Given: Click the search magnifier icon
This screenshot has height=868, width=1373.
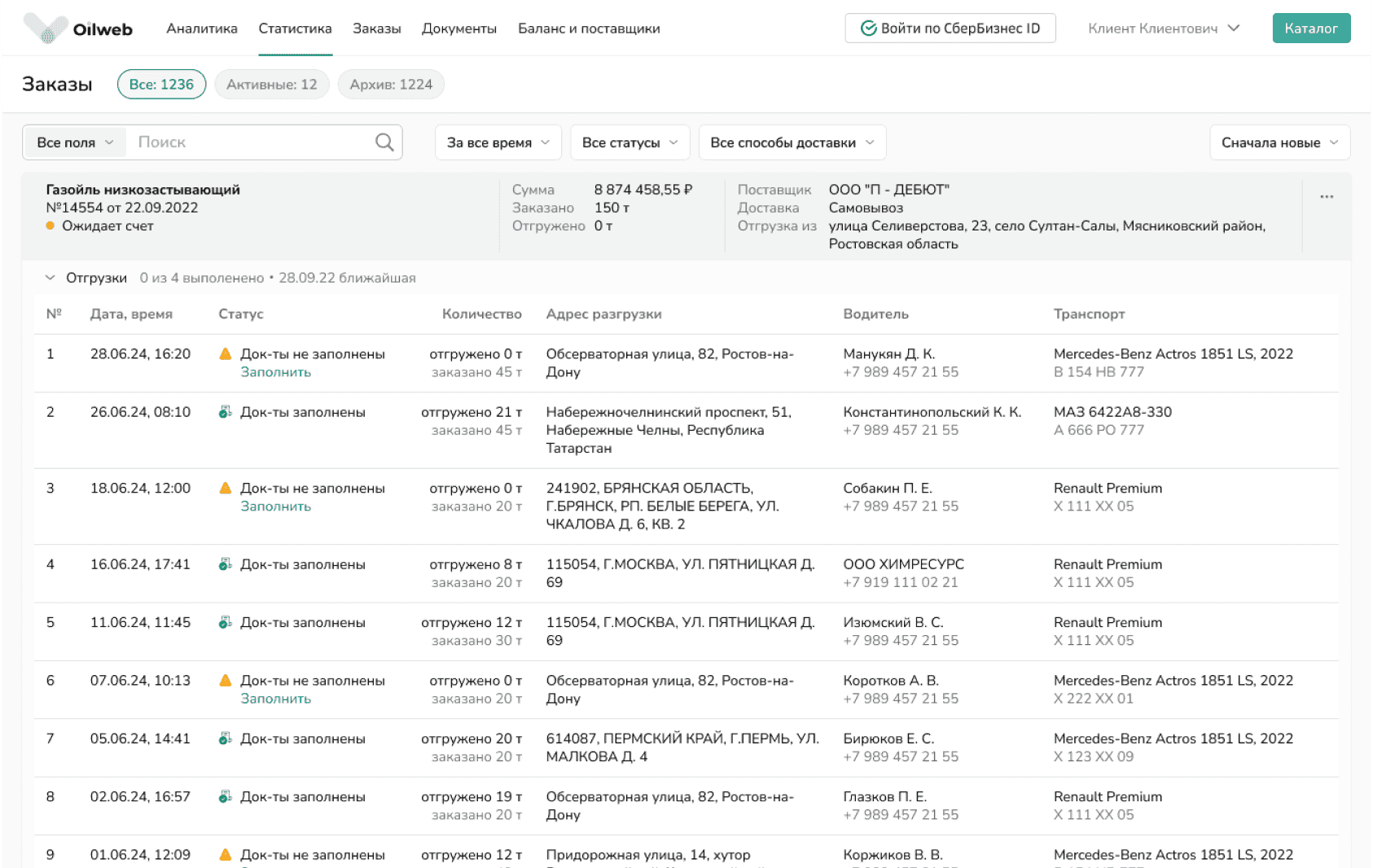Looking at the screenshot, I should [x=384, y=142].
